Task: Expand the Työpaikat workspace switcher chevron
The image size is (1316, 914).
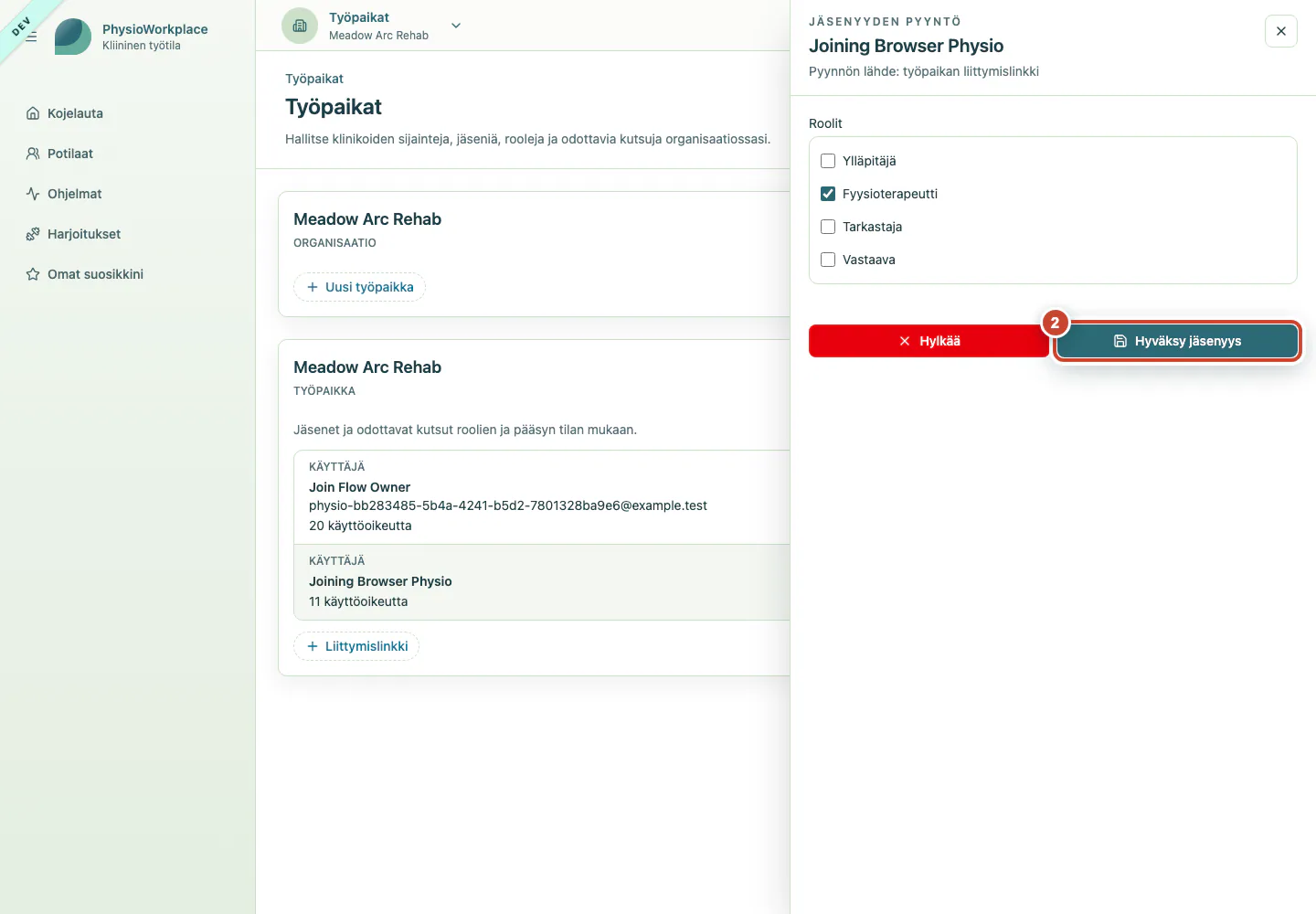Action: point(456,26)
